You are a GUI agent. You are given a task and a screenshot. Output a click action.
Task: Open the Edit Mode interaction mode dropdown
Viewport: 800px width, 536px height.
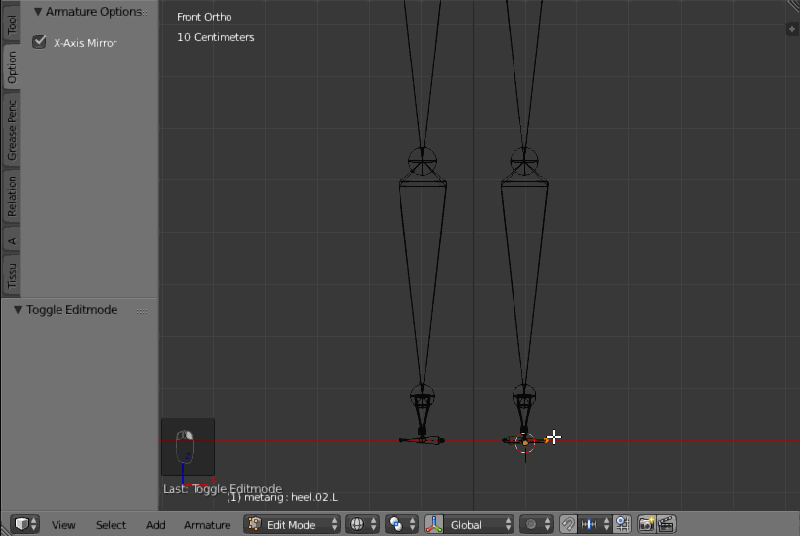click(x=292, y=524)
